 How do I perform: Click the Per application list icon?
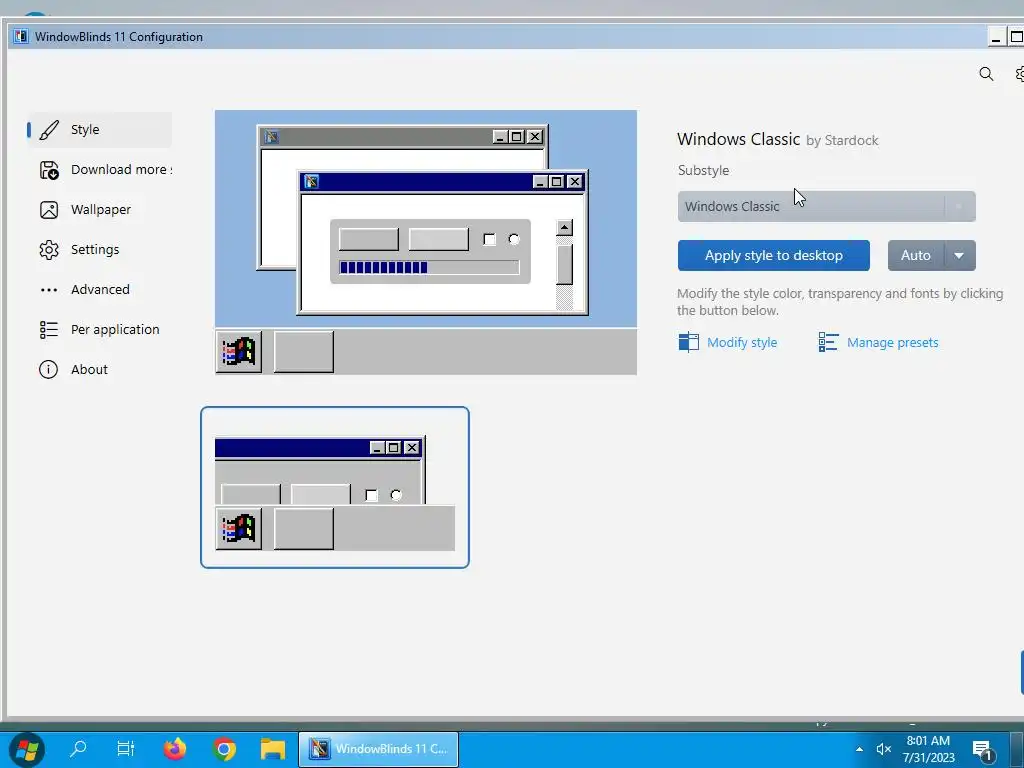point(49,330)
